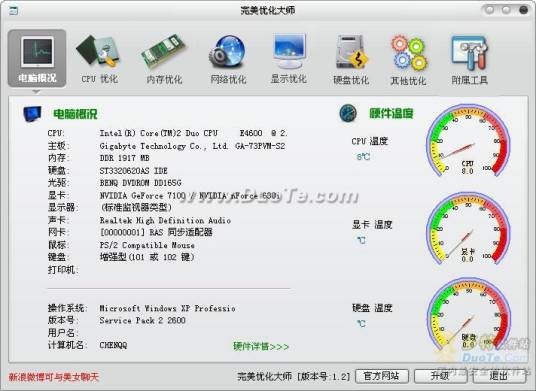Click the black close button in title bar

[523, 10]
